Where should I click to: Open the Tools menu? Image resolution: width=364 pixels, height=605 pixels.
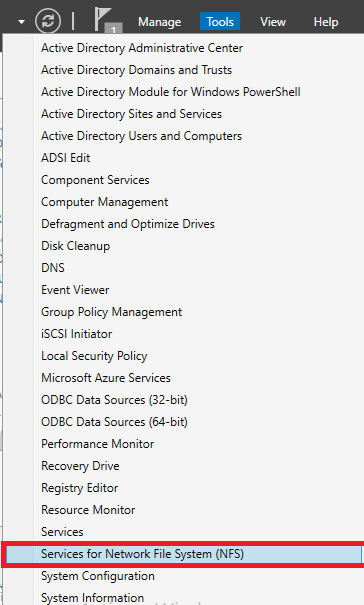(220, 22)
